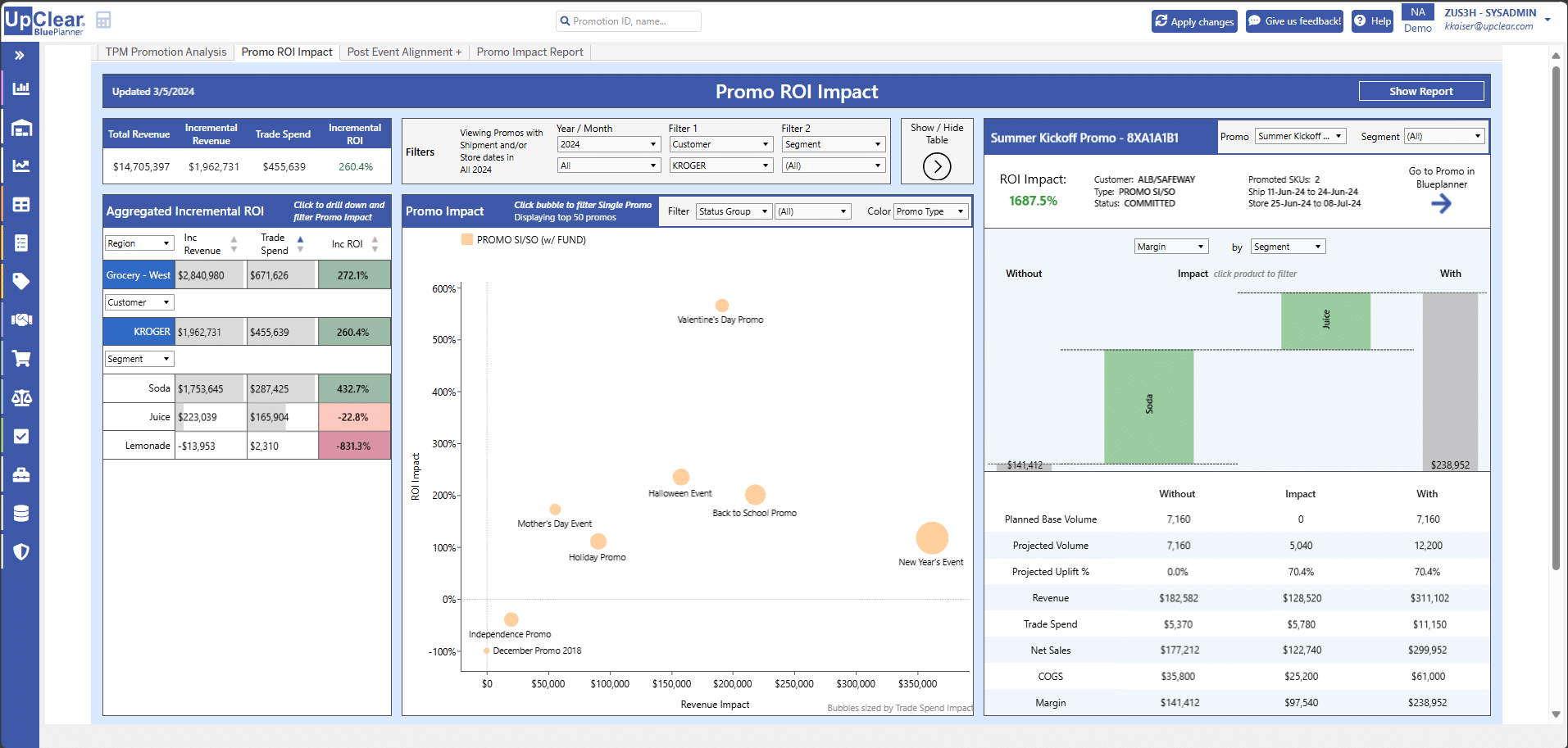The image size is (1568, 748).
Task: Select the Independence Promo bubble
Action: pos(511,619)
